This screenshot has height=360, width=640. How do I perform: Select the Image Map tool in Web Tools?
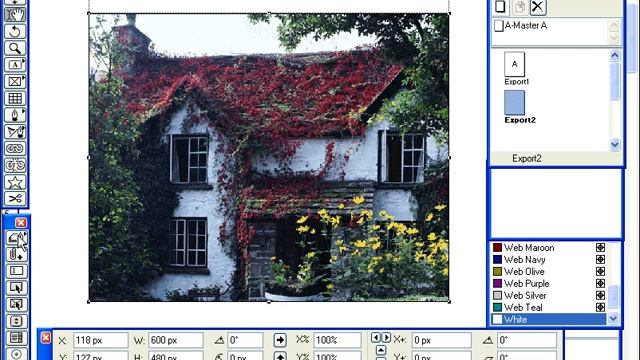pyautogui.click(x=16, y=238)
